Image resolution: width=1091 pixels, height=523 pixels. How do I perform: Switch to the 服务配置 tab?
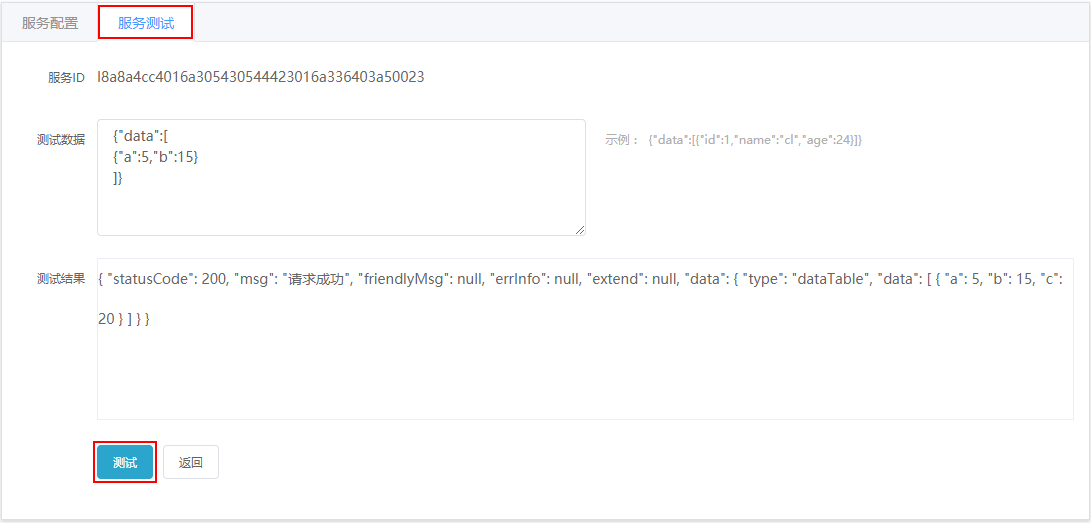click(50, 23)
